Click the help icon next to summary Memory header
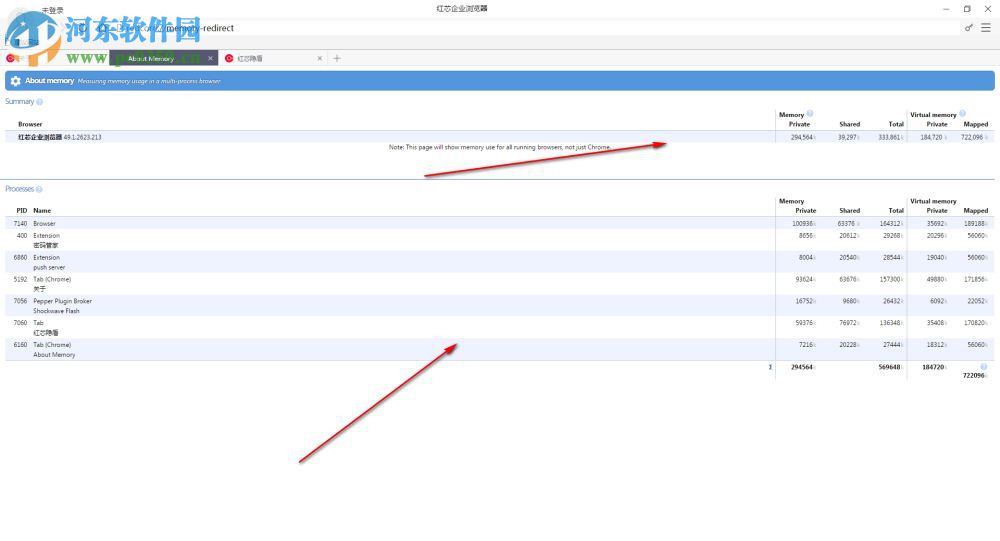Screen dimensions: 1000x541 tap(810, 114)
